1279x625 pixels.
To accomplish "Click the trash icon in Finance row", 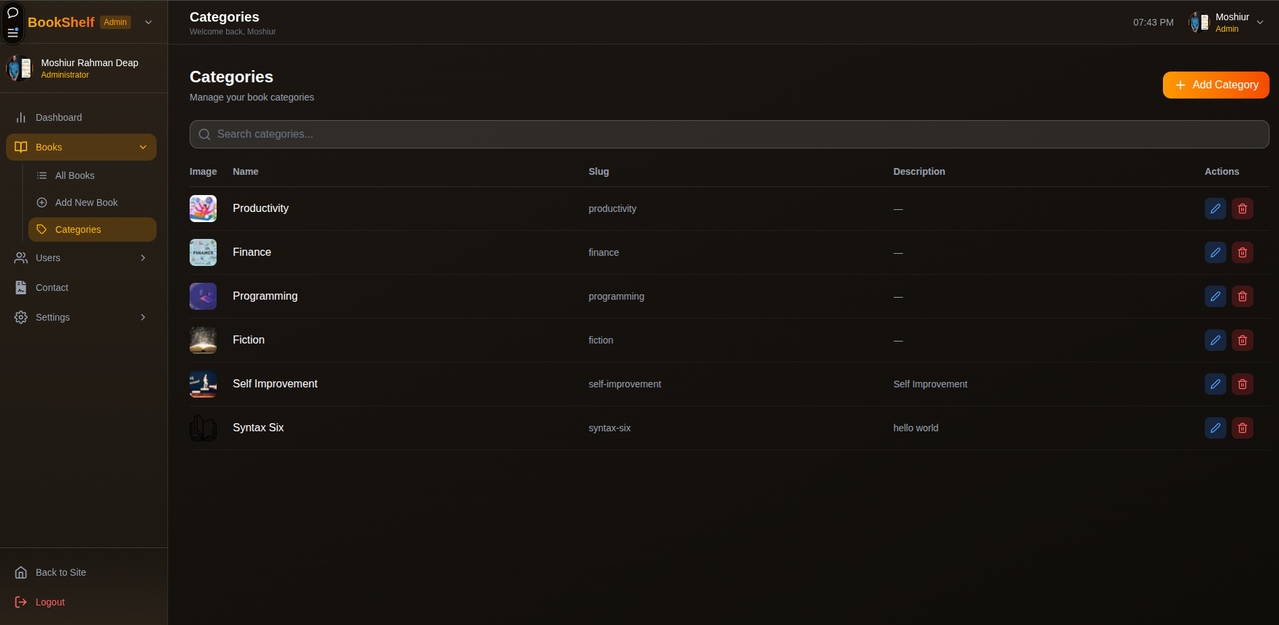I will 1242,252.
